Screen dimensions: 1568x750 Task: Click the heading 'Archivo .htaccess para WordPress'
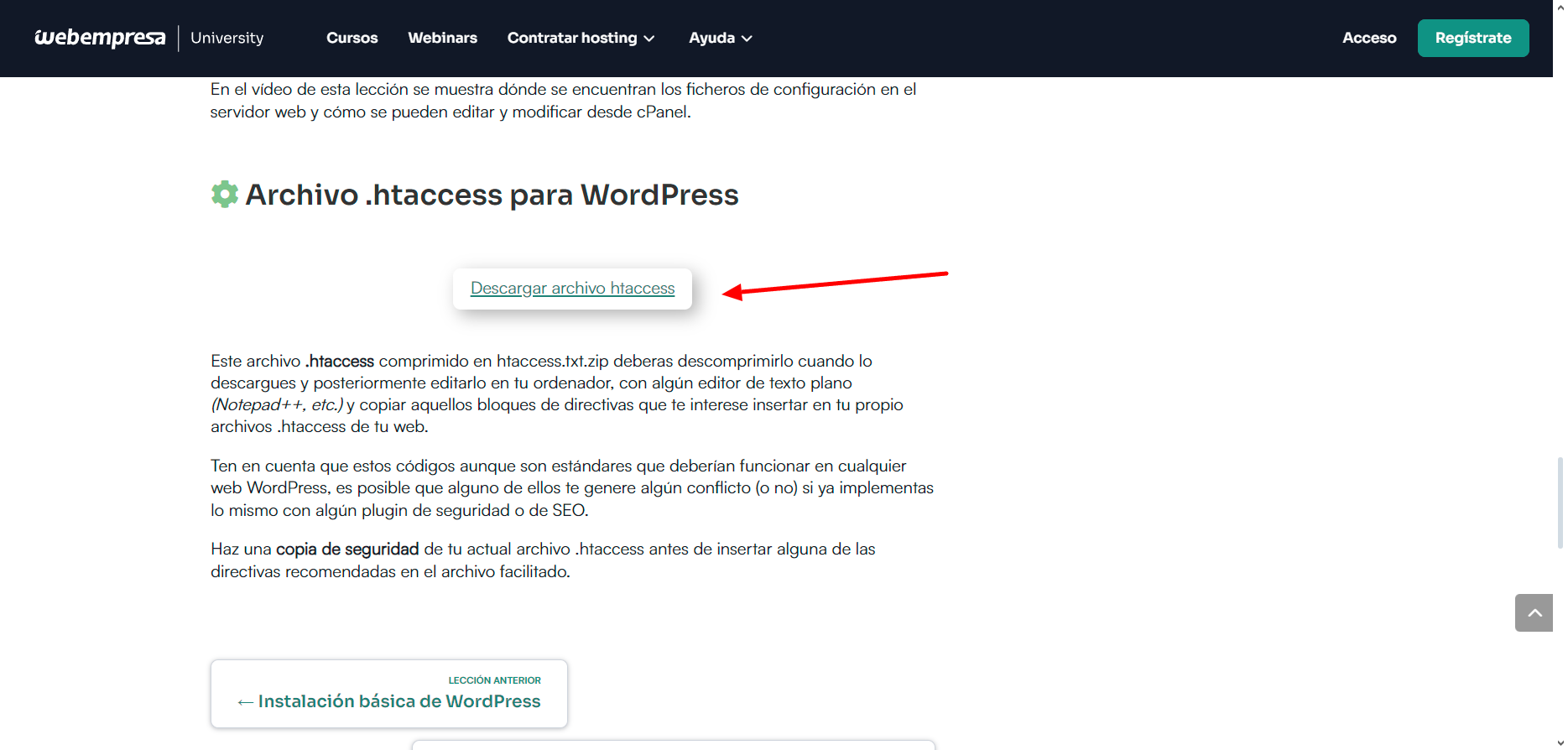[492, 195]
